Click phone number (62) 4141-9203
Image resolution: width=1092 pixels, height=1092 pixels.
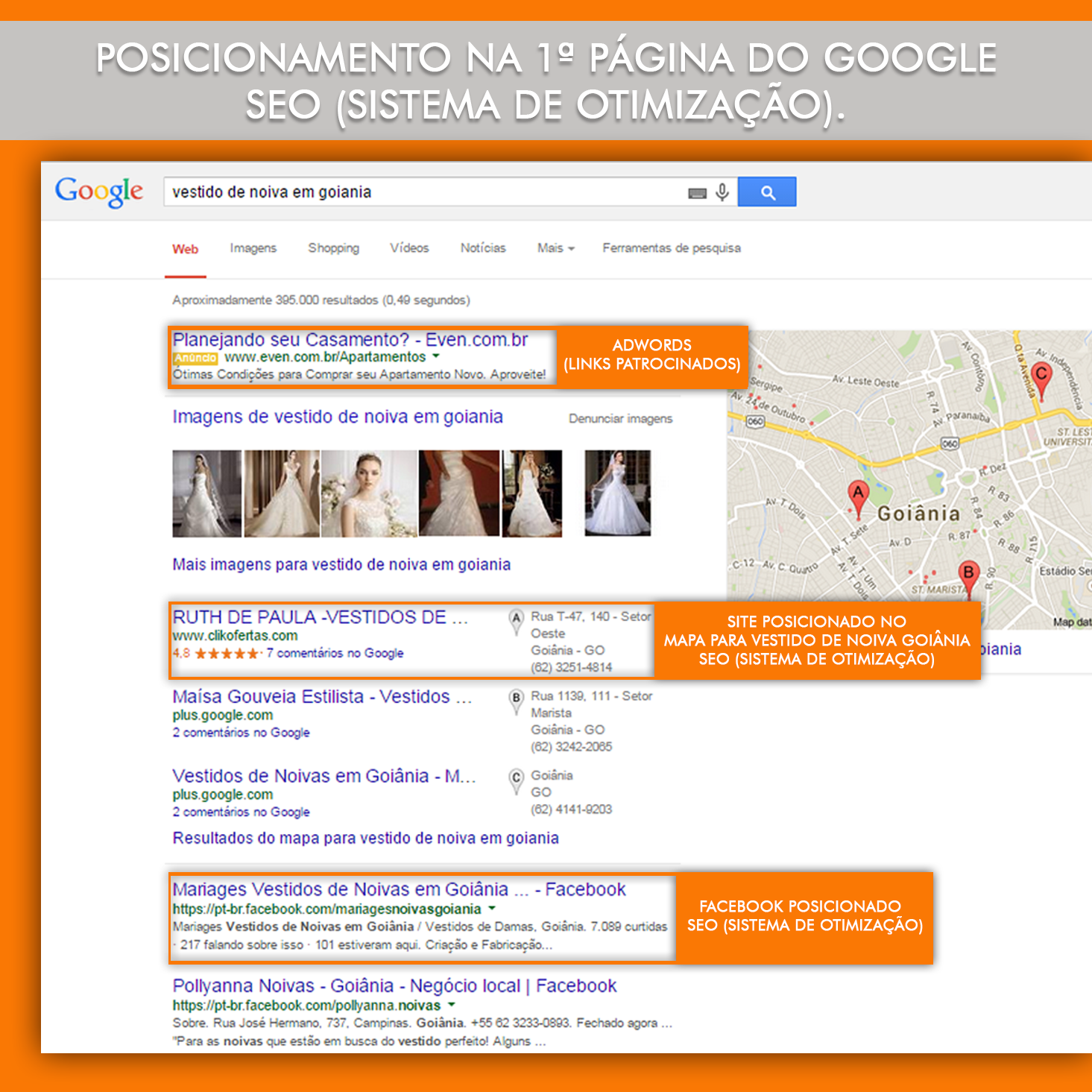point(571,809)
